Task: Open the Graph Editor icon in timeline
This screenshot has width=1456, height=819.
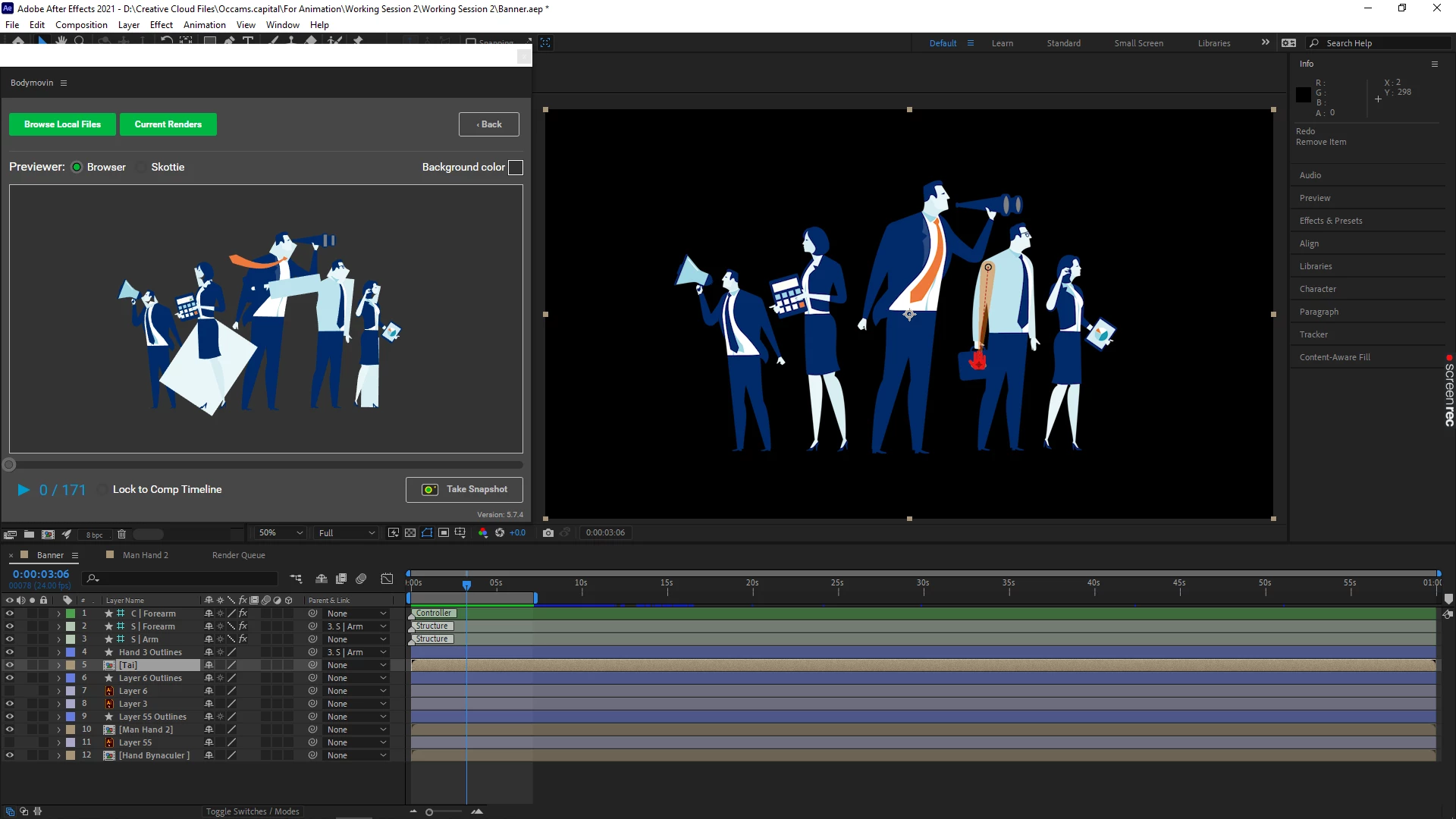Action: tap(387, 579)
